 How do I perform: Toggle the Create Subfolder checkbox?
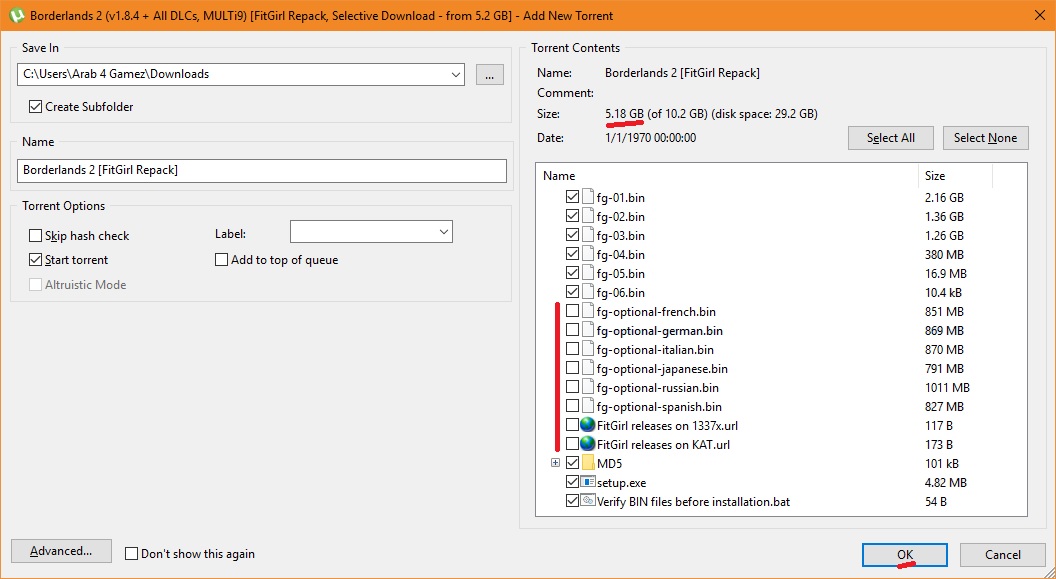click(36, 106)
